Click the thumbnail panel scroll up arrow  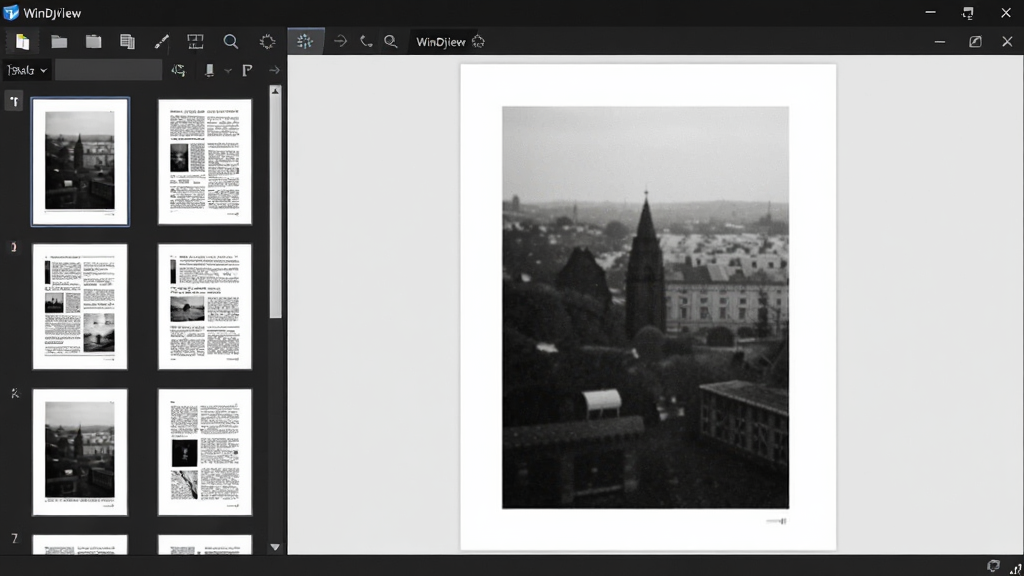coord(275,91)
